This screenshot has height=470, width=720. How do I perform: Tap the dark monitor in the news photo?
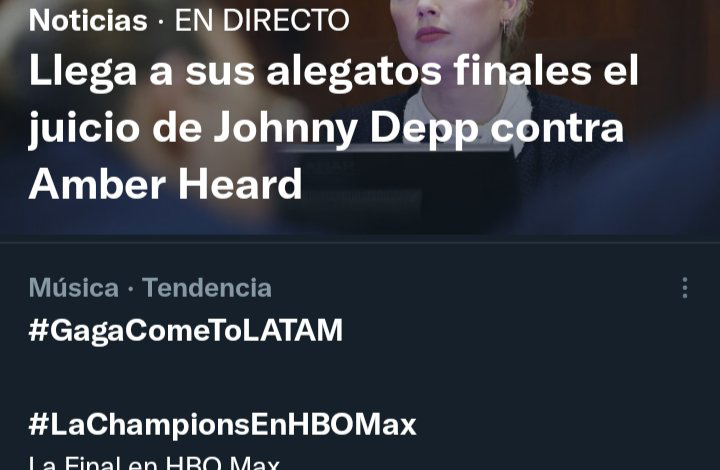pos(399,188)
